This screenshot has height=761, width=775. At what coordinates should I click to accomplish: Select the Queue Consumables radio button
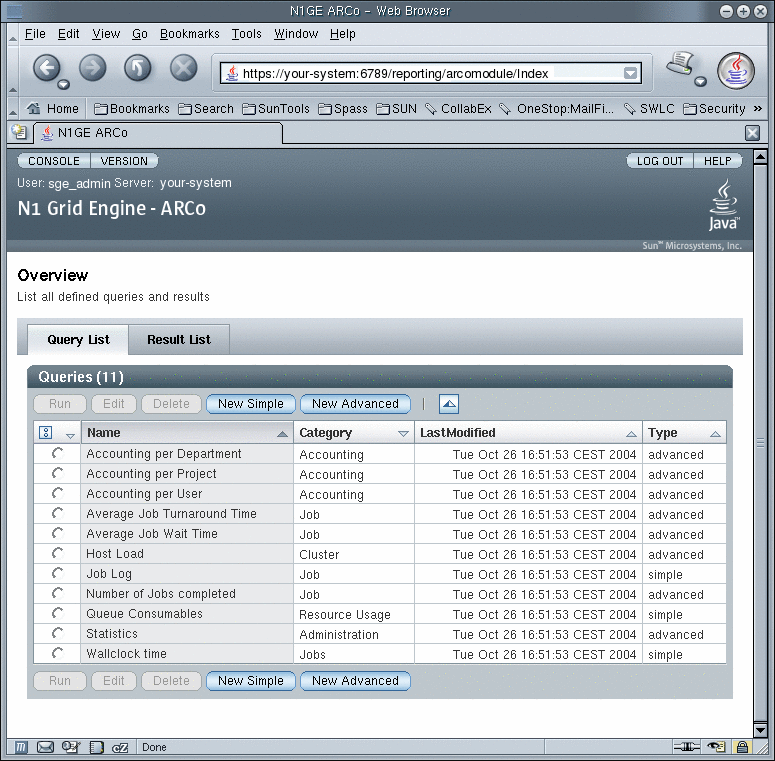(58, 613)
